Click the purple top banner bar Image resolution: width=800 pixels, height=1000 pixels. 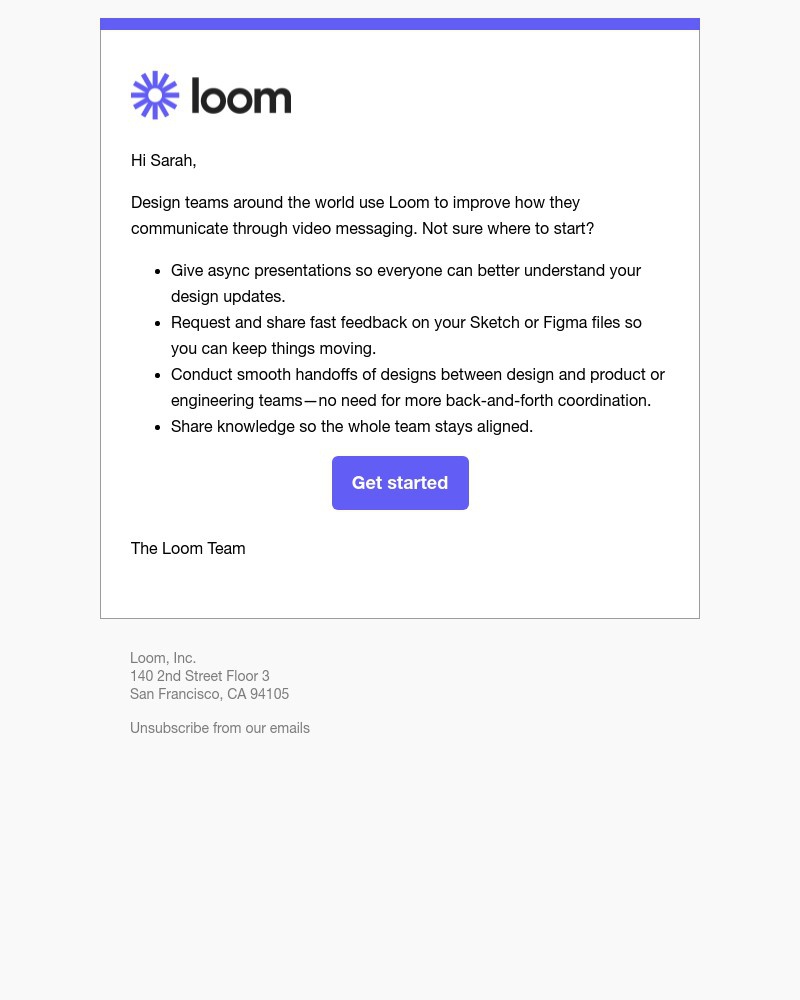point(400,22)
